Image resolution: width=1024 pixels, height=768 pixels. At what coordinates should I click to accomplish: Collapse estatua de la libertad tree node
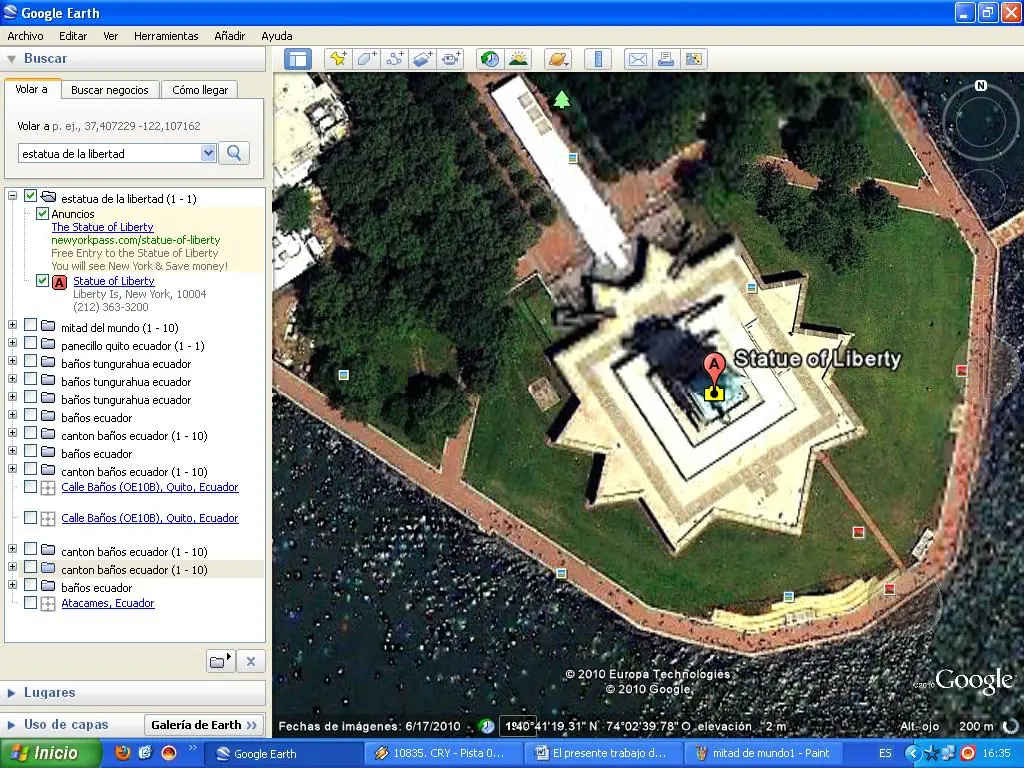(12, 195)
